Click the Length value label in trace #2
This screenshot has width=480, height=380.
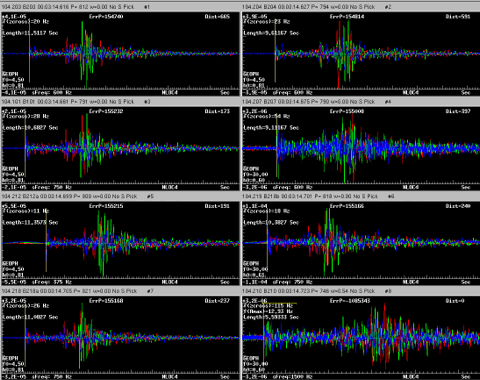[x=271, y=33]
